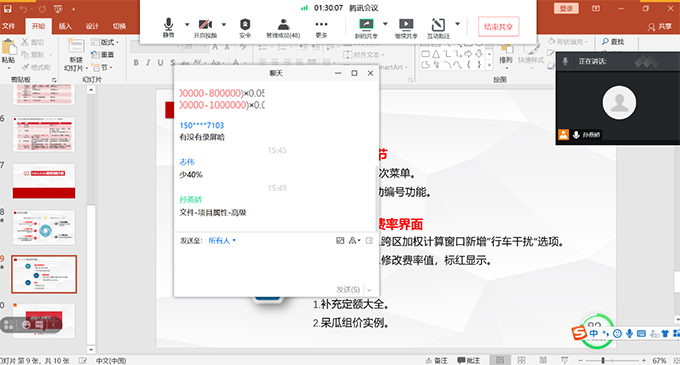Click sender name 150****7103 in chat

pyautogui.click(x=202, y=125)
